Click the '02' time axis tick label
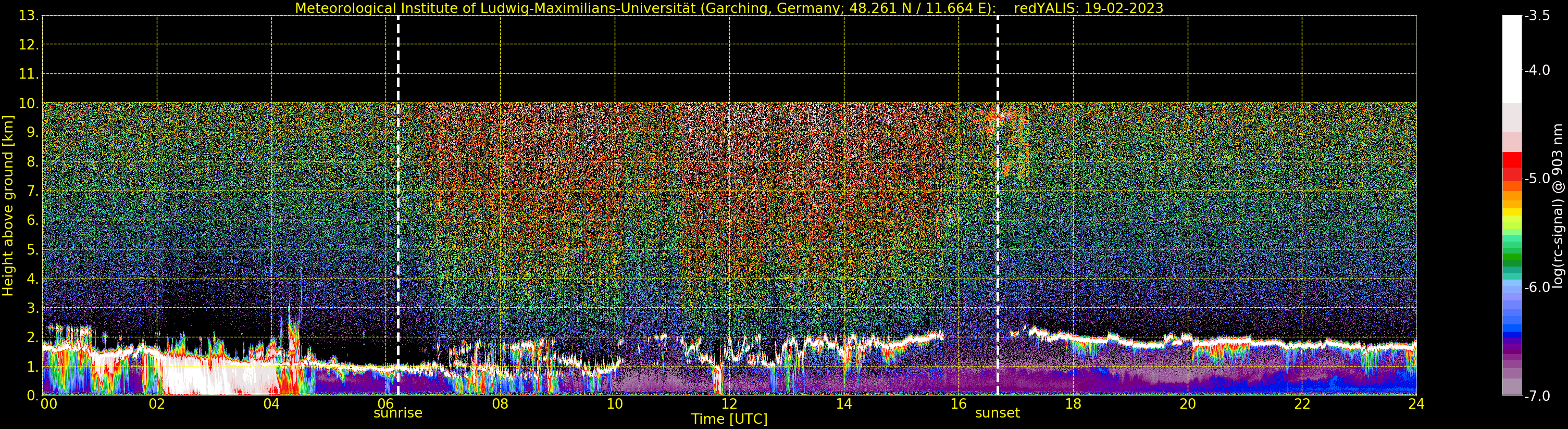 [157, 403]
